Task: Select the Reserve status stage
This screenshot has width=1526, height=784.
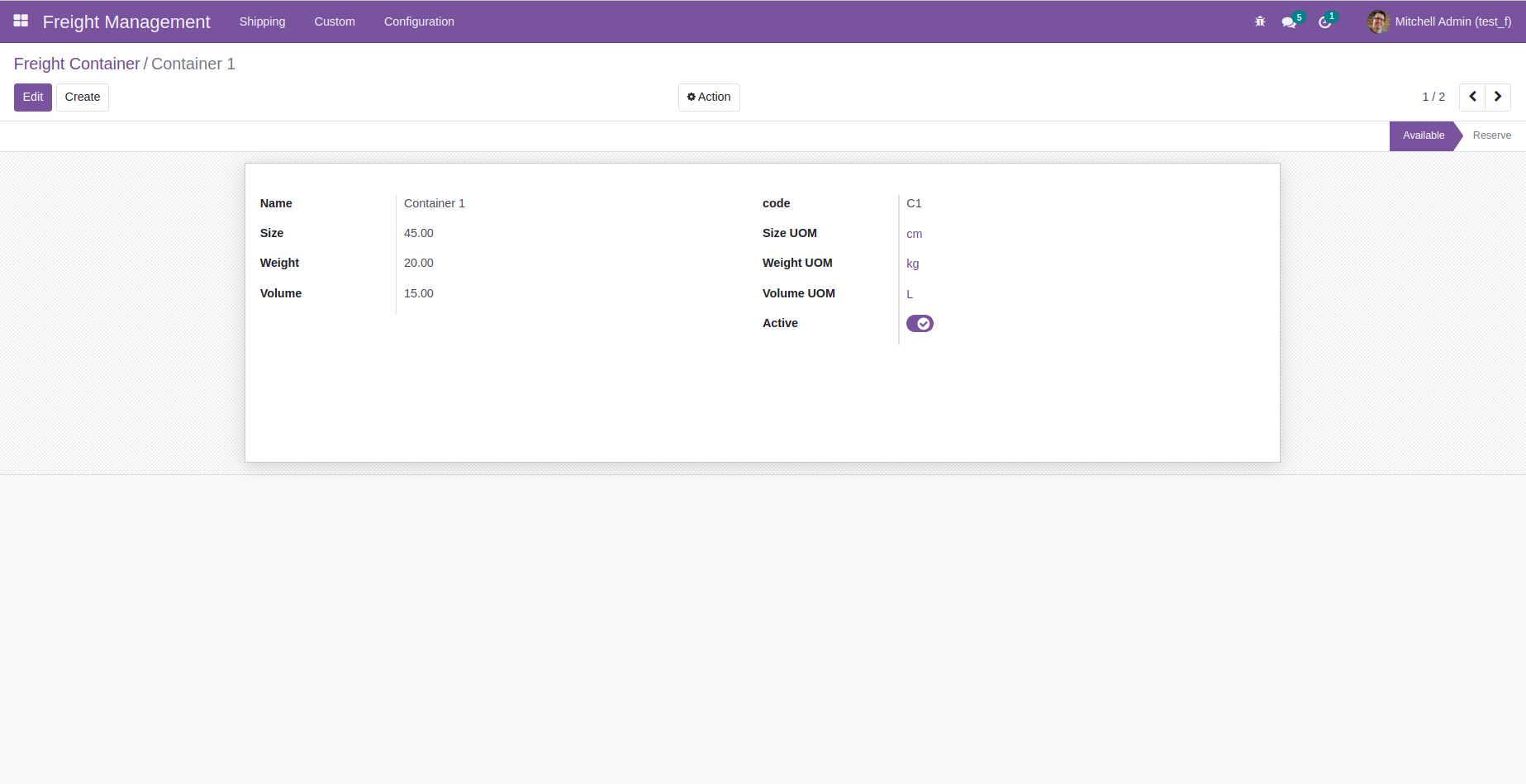Action: click(x=1492, y=135)
